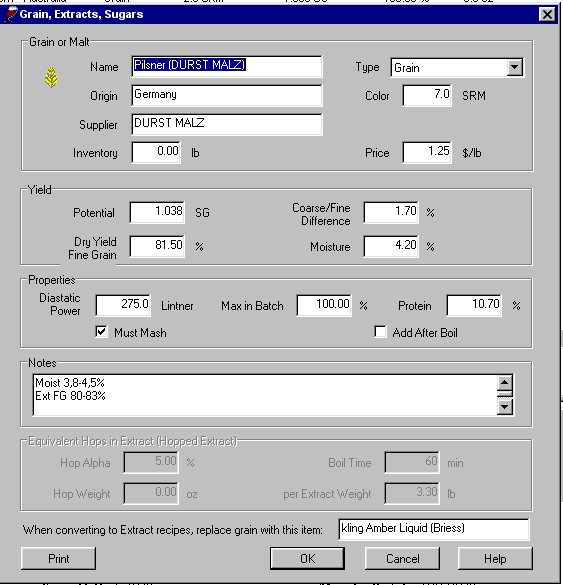Click the Max in Batch field 100.00

coord(324,306)
